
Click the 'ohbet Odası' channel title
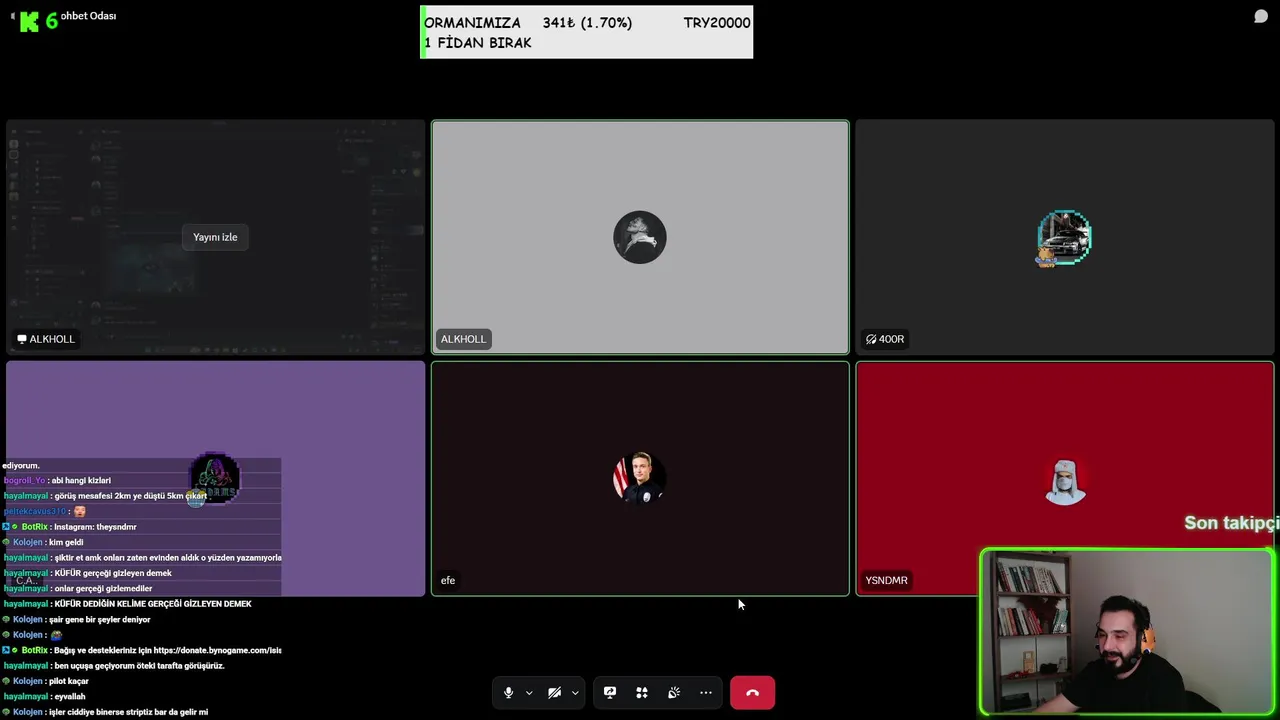point(88,16)
